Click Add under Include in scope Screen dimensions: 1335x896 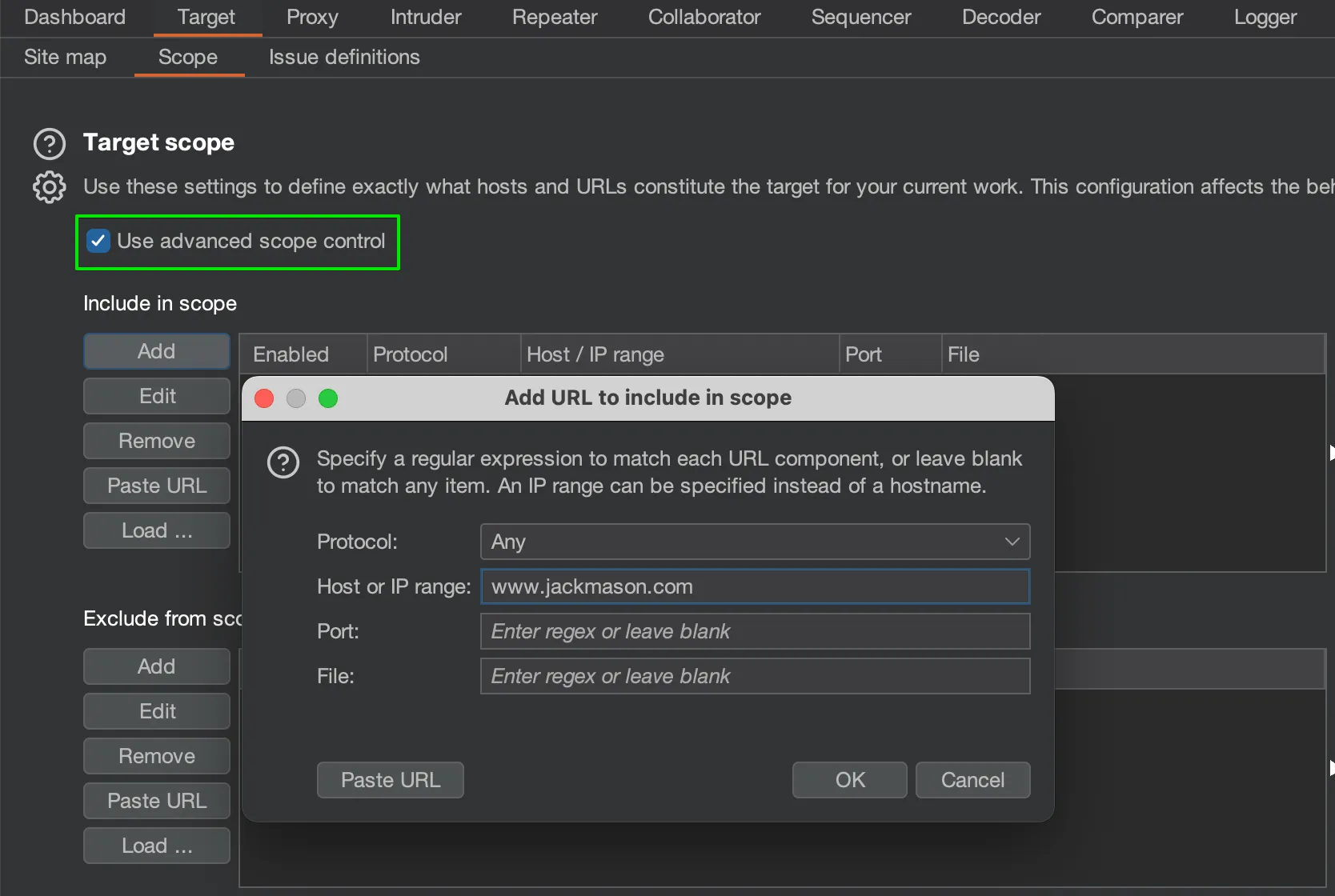point(157,351)
